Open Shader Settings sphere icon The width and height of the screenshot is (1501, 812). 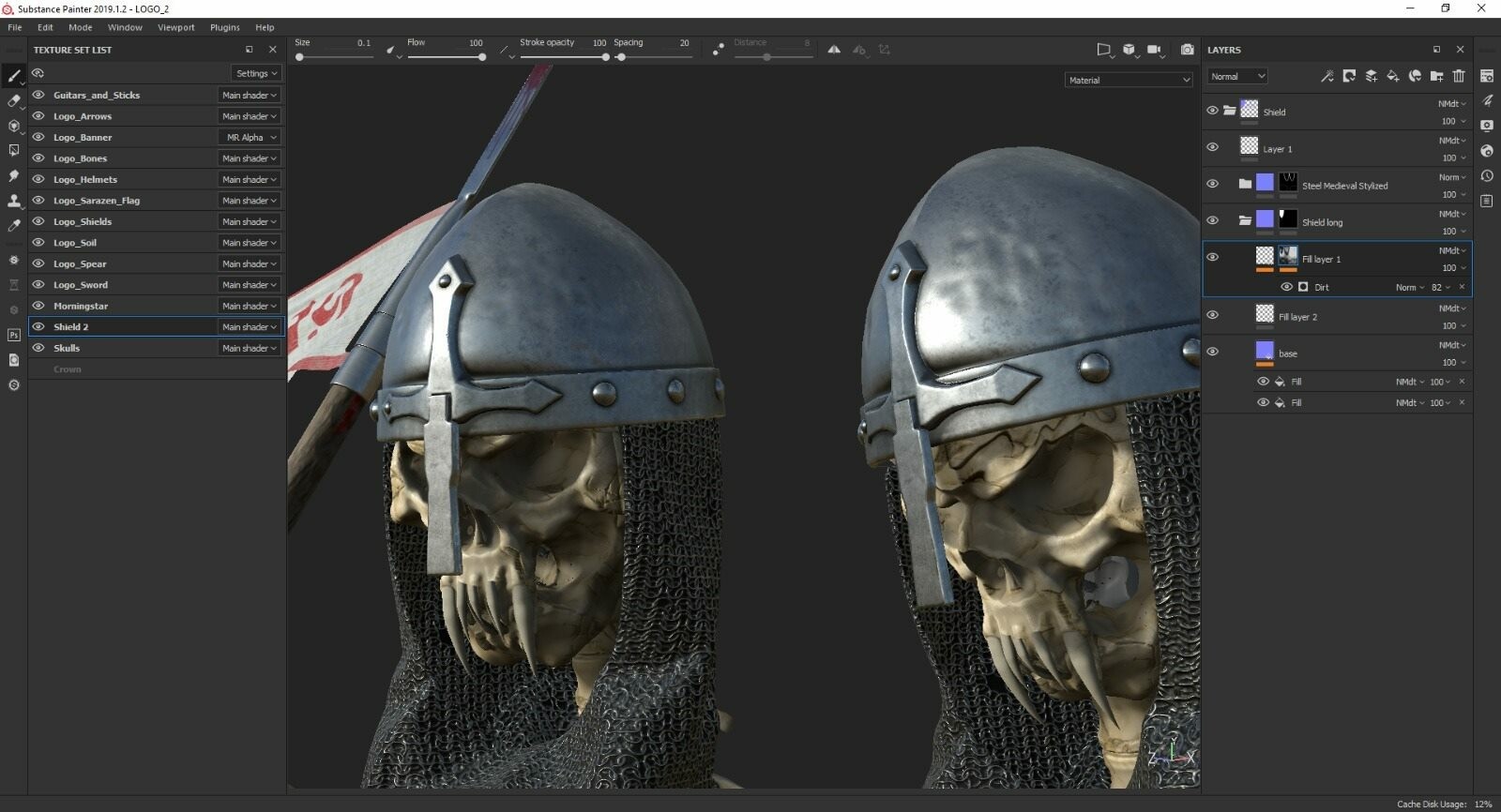click(x=1487, y=151)
